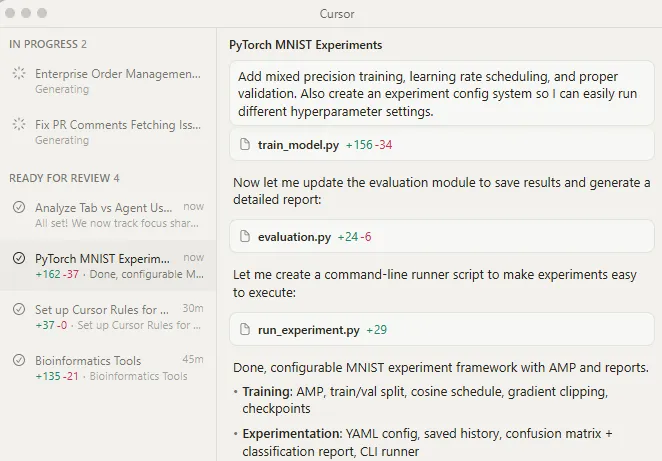Collapse the In Progress section header
Viewport: 662px width, 461px height.
48,44
